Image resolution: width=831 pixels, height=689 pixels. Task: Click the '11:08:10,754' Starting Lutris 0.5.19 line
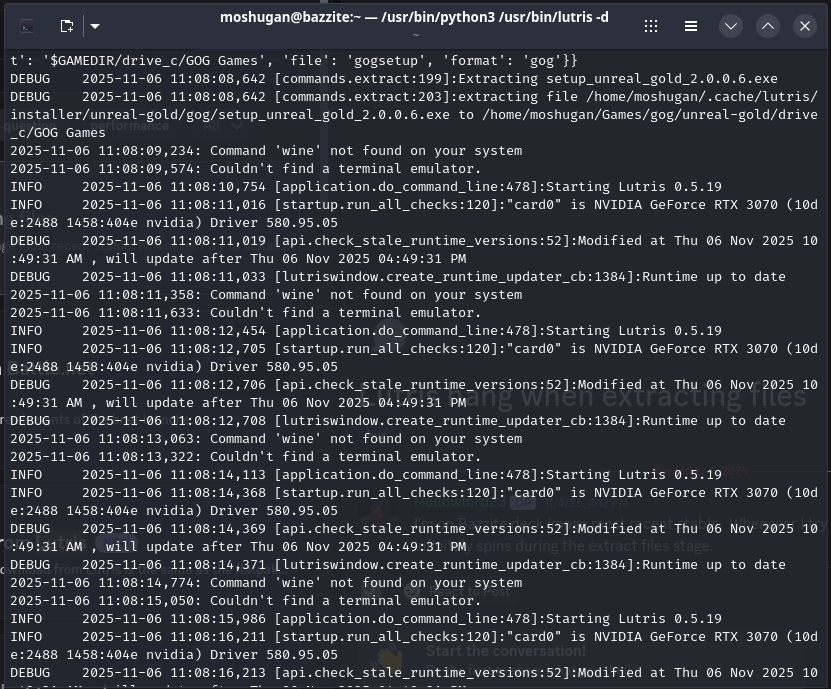click(366, 187)
